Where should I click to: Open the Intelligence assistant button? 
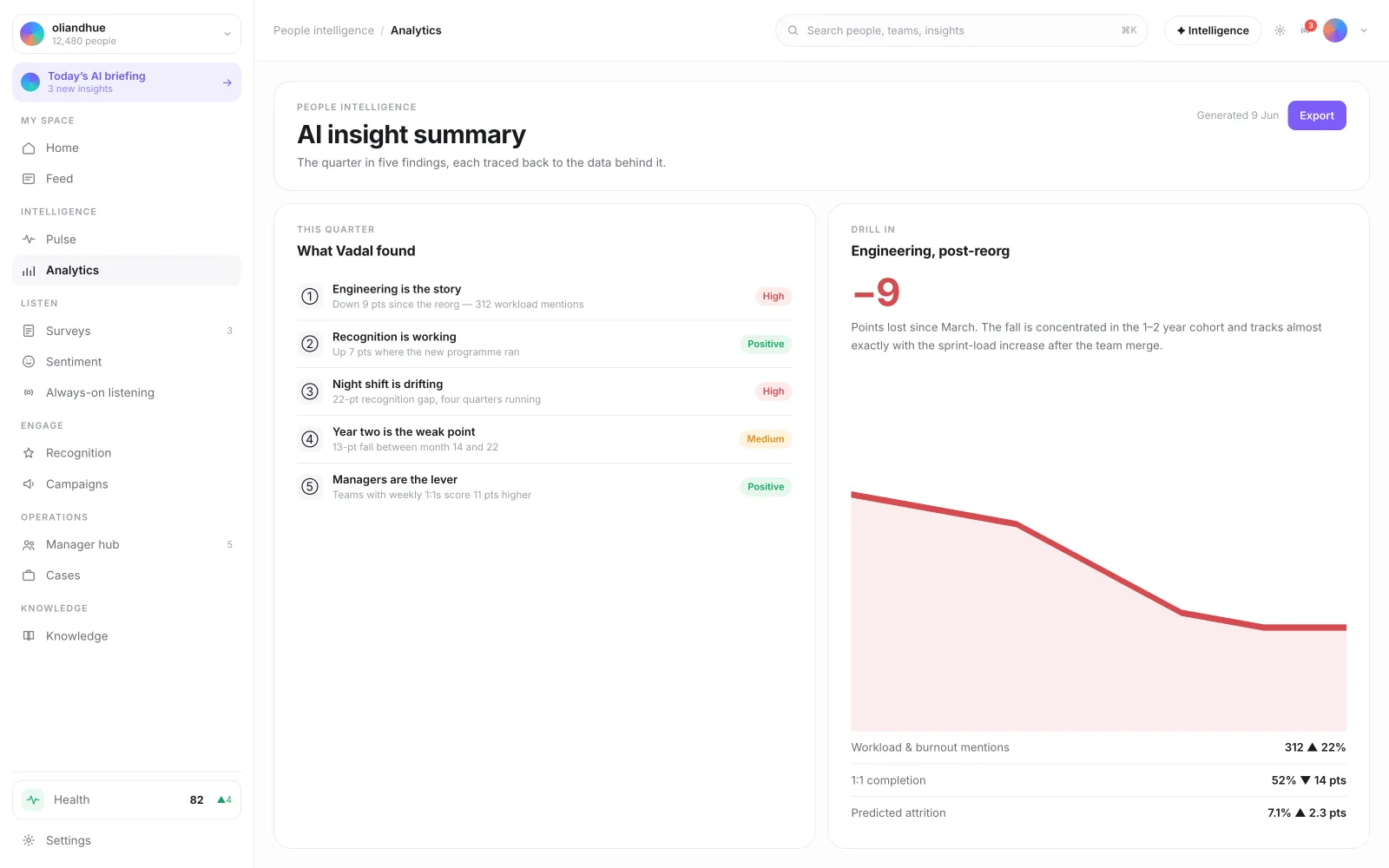point(1213,30)
